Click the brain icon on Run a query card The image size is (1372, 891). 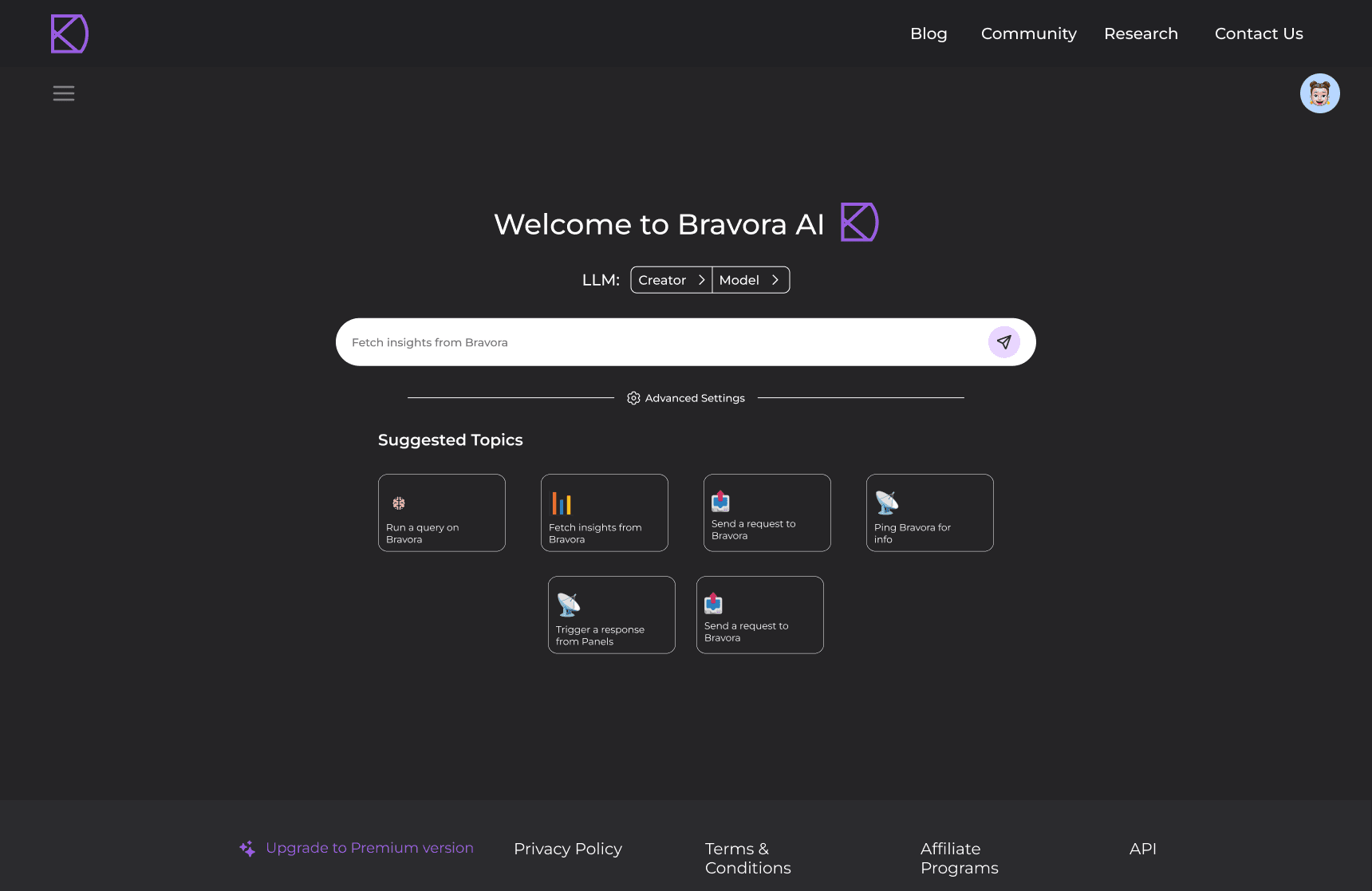pyautogui.click(x=399, y=503)
